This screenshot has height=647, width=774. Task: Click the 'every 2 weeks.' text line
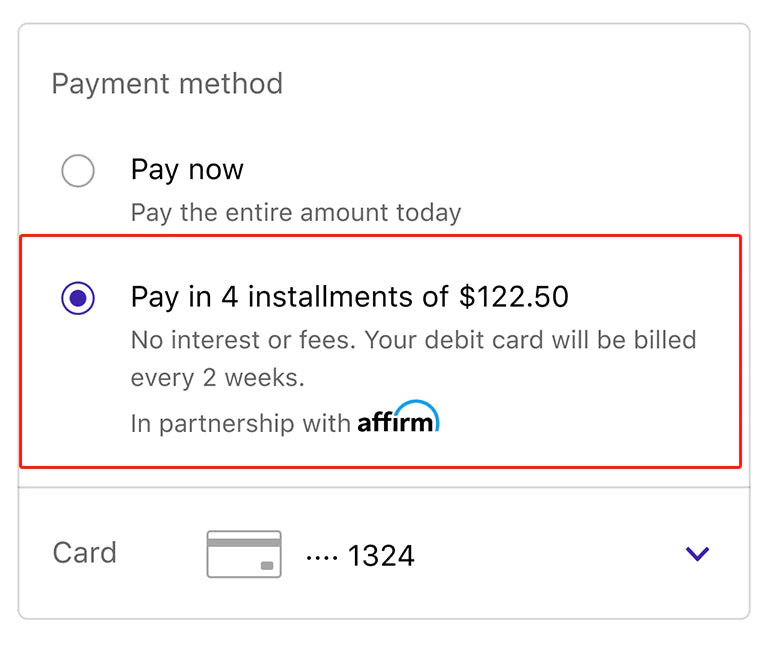pyautogui.click(x=217, y=379)
